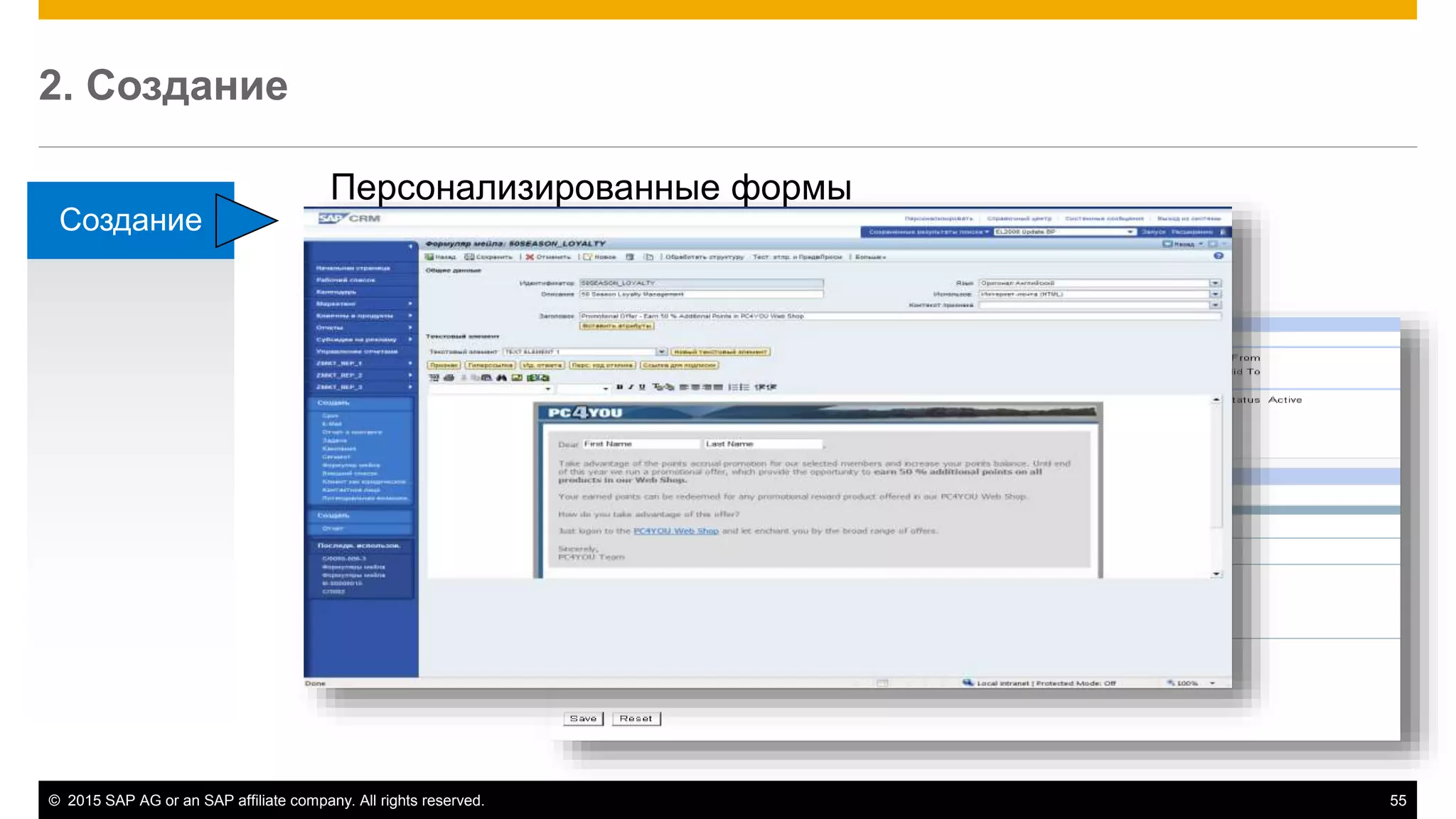
Task: Collapse the navigation sidebar with the arrow
Action: [x=410, y=246]
